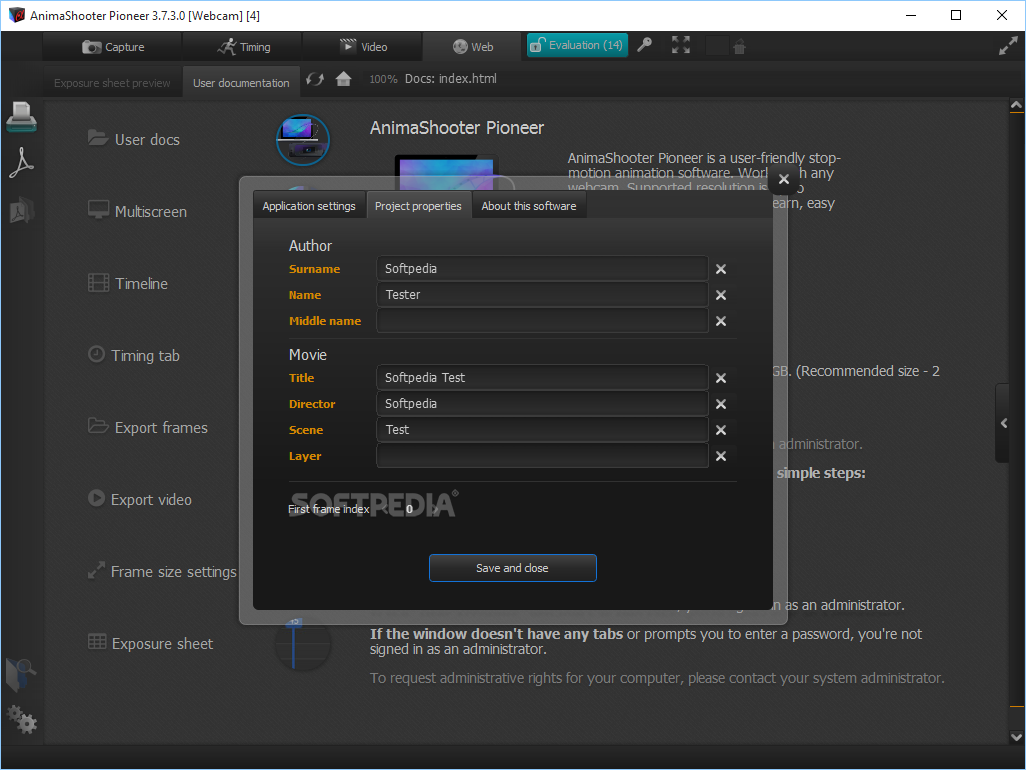This screenshot has height=770, width=1026.
Task: Open the Export frames docs link
Action: click(x=148, y=427)
